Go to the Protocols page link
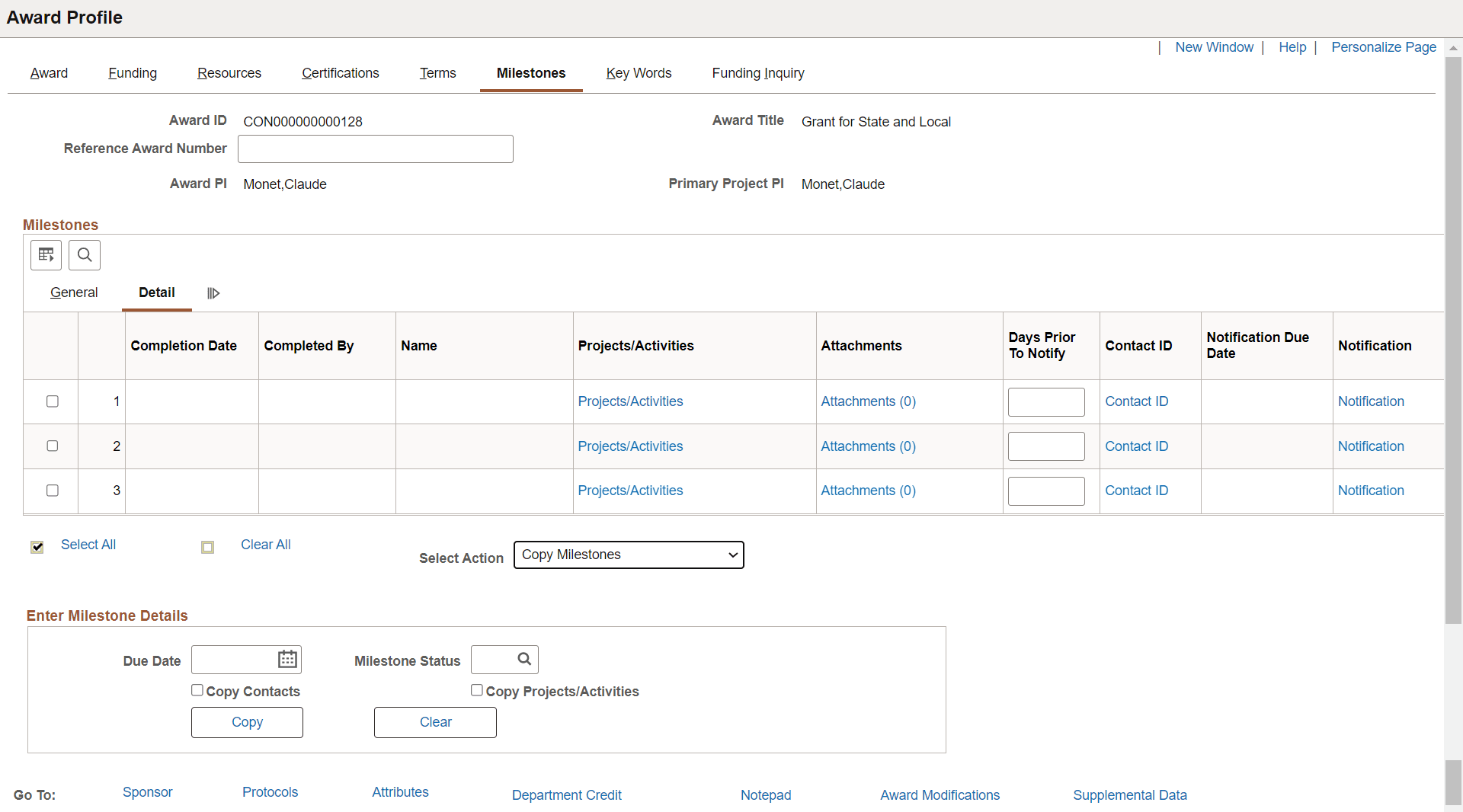1463x812 pixels. pos(270,792)
